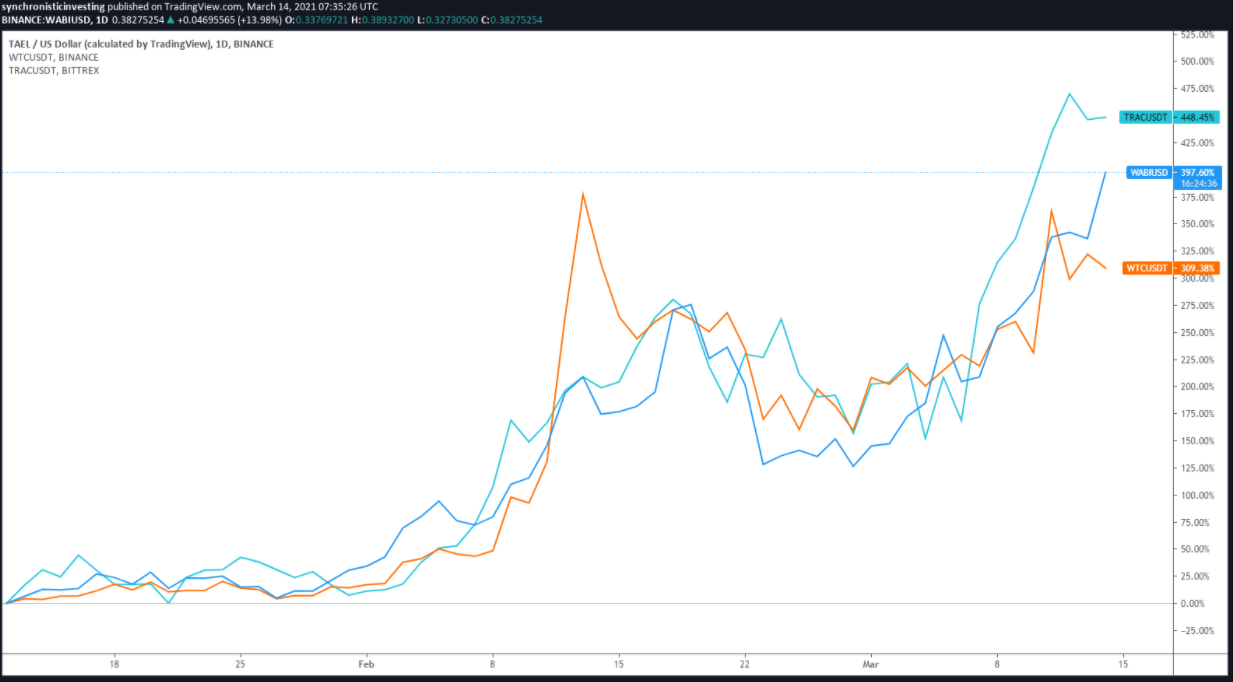Click the 350.00% price axis label
The height and width of the screenshot is (682, 1233).
1197,224
